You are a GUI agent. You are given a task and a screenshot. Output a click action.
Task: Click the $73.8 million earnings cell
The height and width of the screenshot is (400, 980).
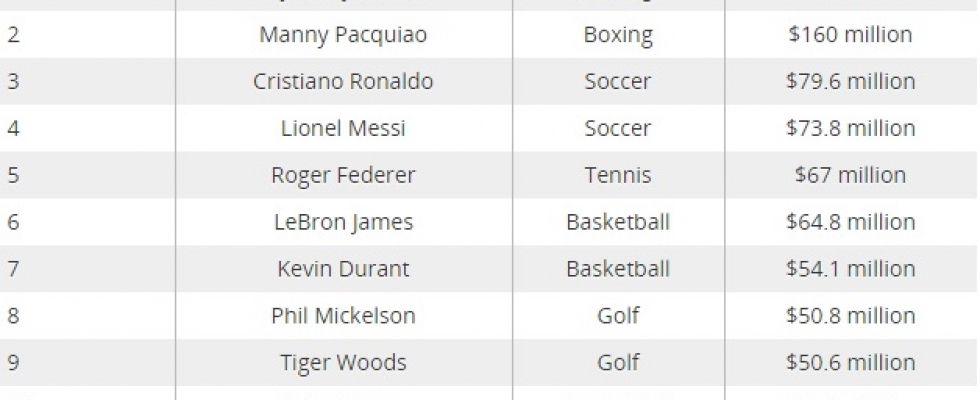click(850, 129)
